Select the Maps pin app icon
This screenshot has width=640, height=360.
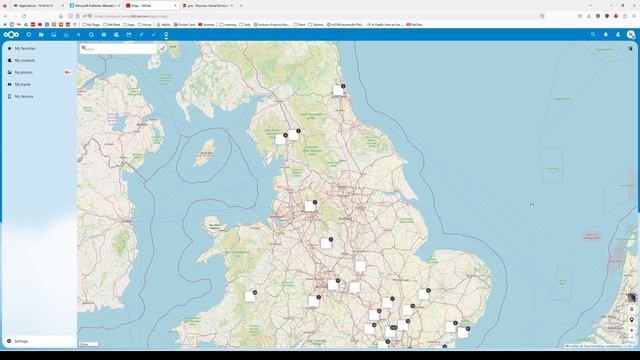click(x=166, y=35)
